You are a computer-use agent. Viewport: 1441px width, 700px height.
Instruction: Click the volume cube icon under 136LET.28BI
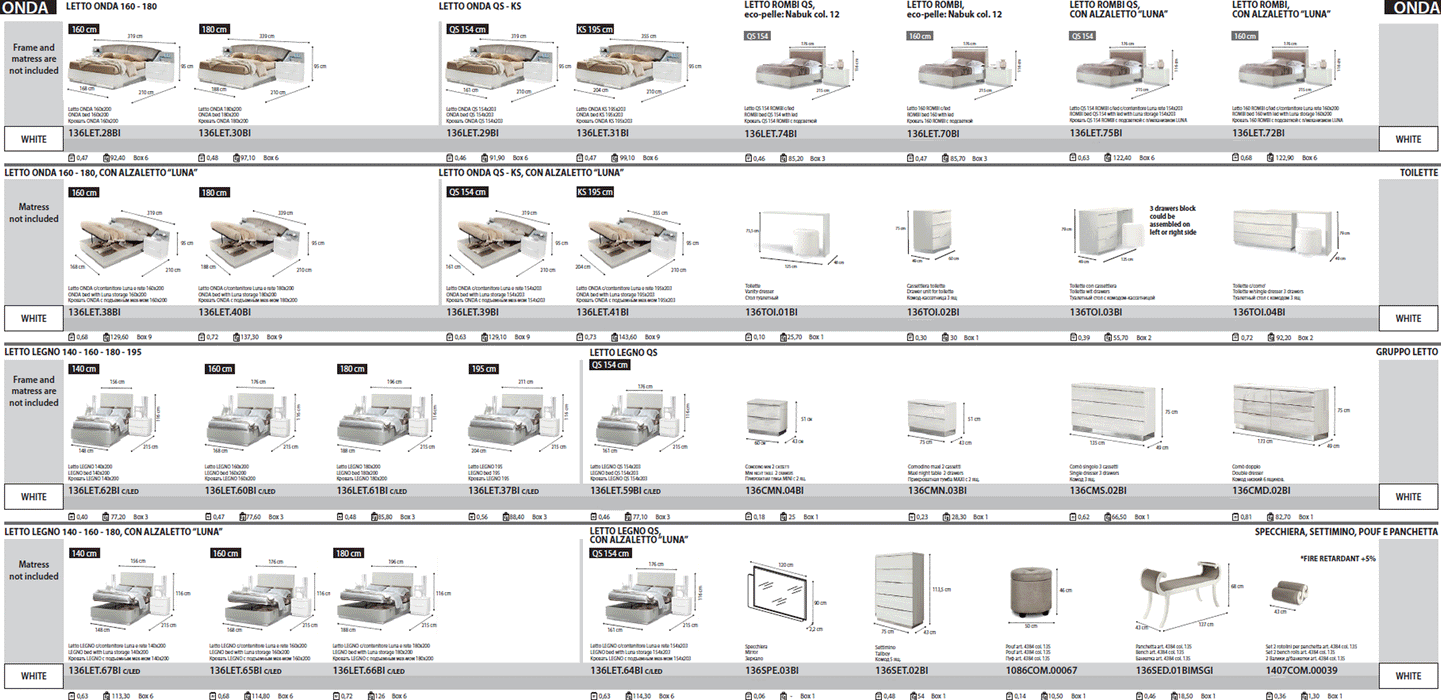70,157
